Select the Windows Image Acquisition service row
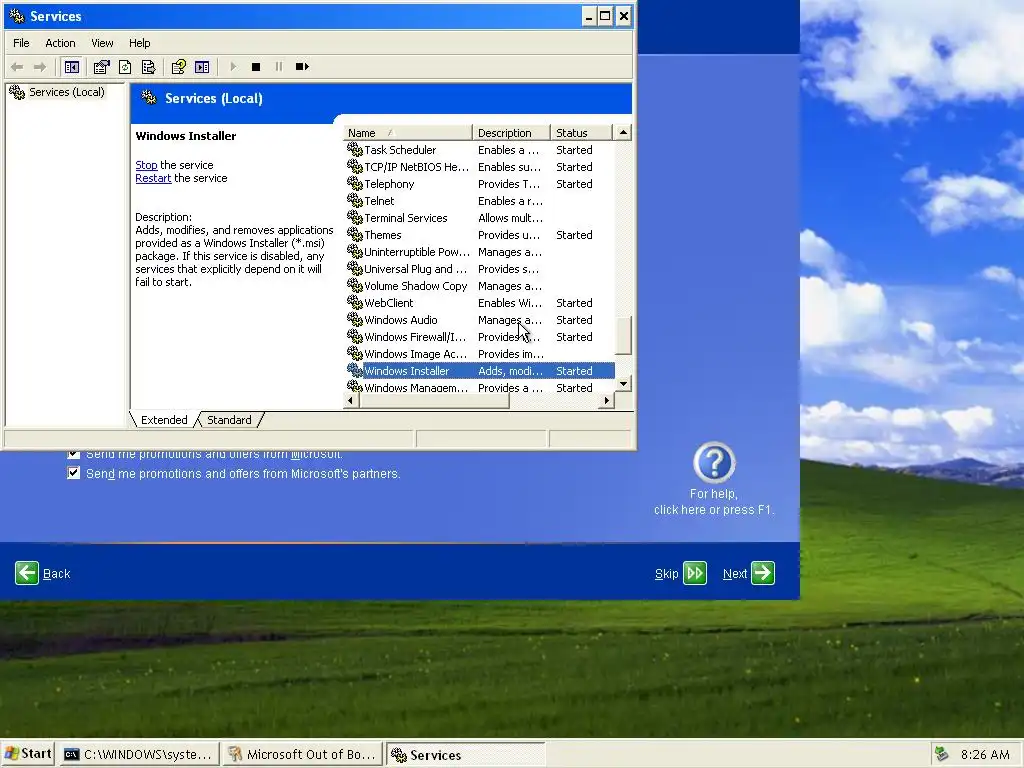The height and width of the screenshot is (768, 1024). pos(479,353)
